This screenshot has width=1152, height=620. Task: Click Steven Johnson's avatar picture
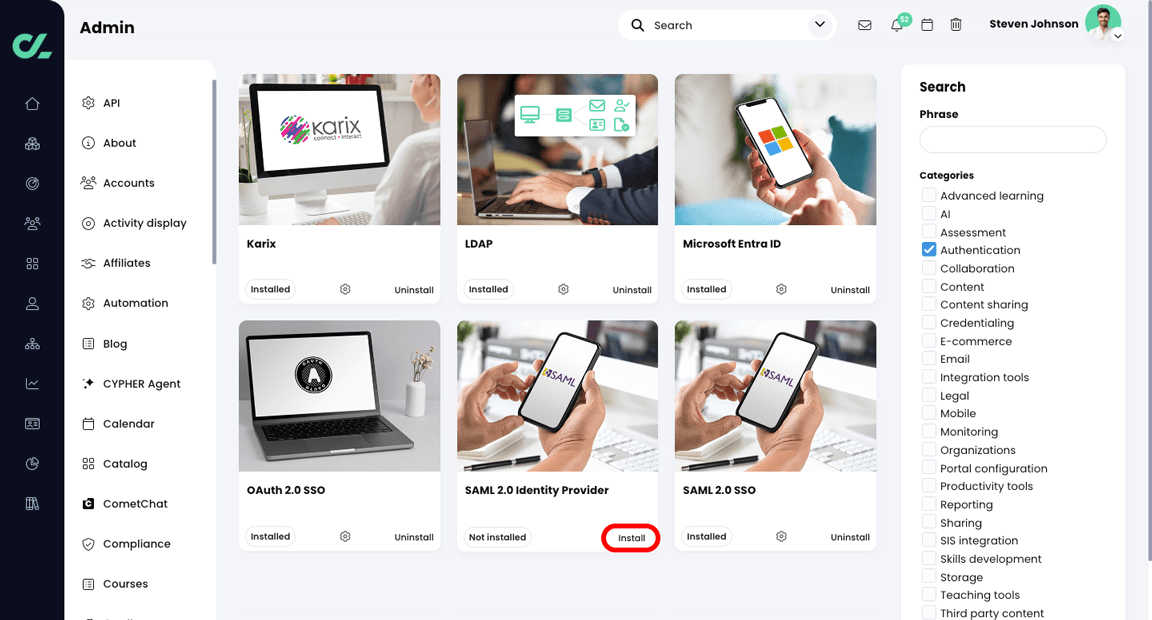click(x=1103, y=23)
